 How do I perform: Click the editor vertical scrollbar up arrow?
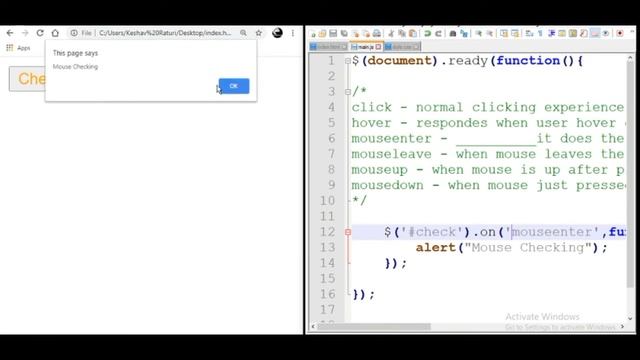630,59
